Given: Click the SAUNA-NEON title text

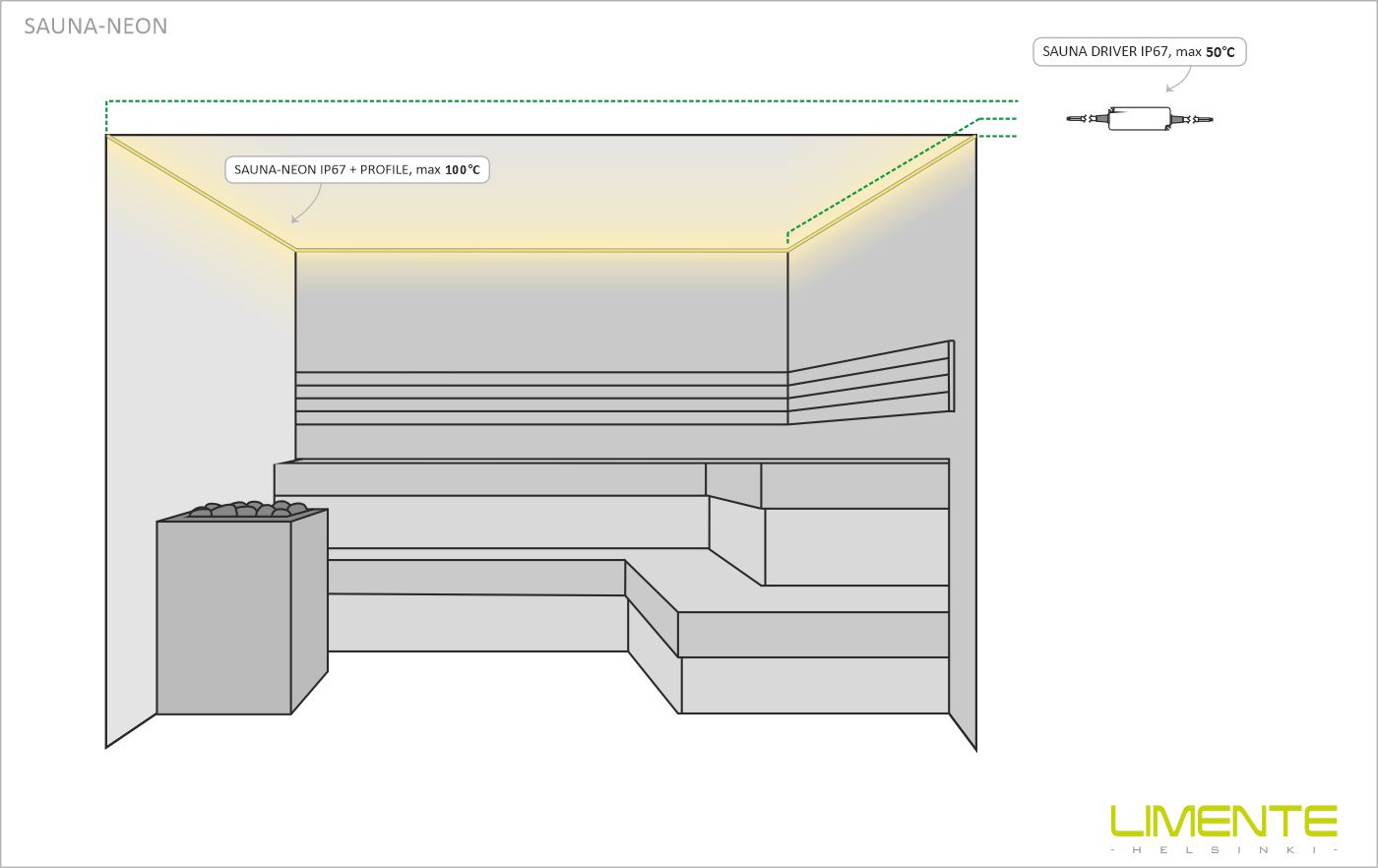Looking at the screenshot, I should point(95,27).
